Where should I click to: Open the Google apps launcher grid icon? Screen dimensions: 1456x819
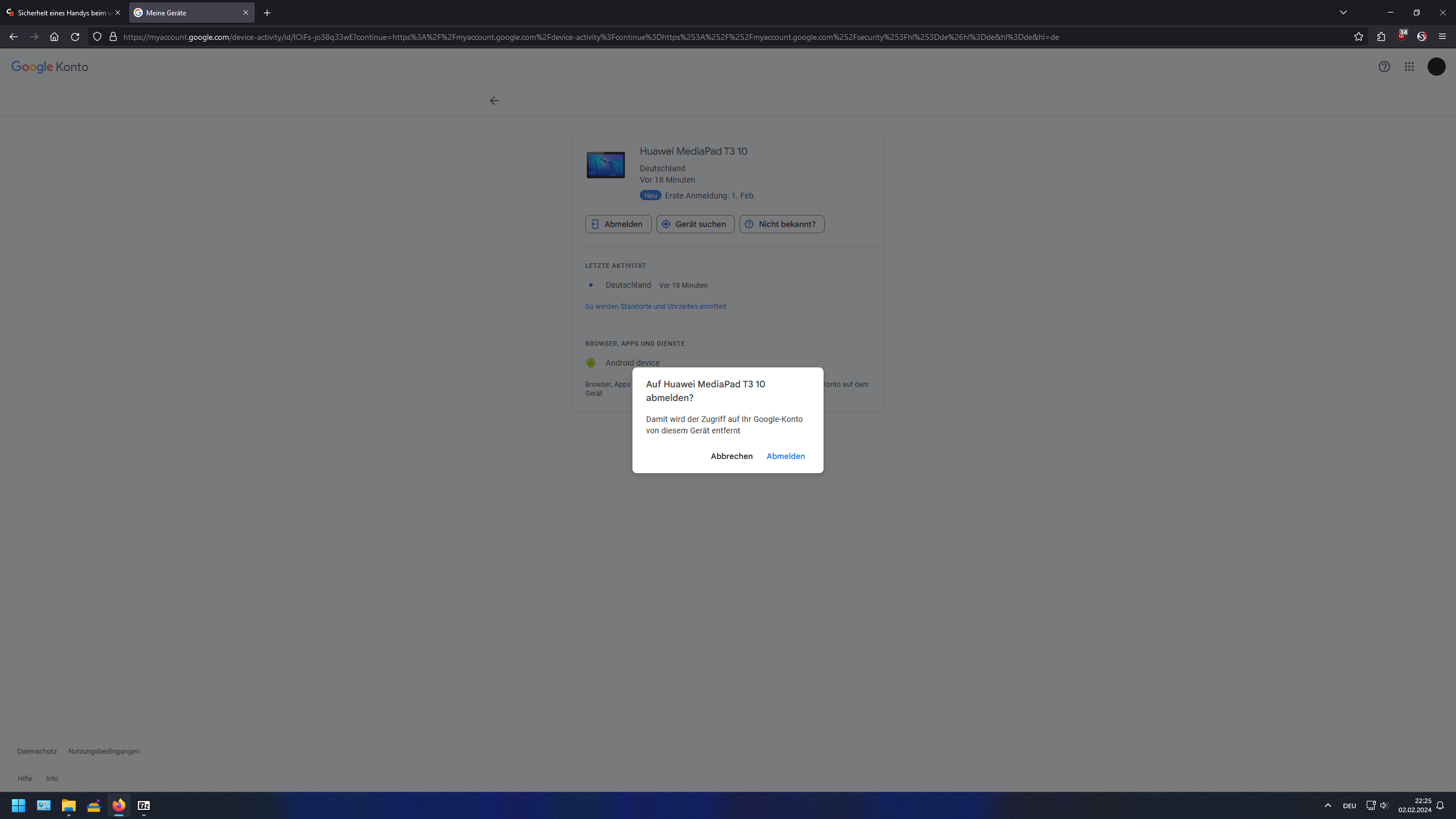click(x=1409, y=67)
